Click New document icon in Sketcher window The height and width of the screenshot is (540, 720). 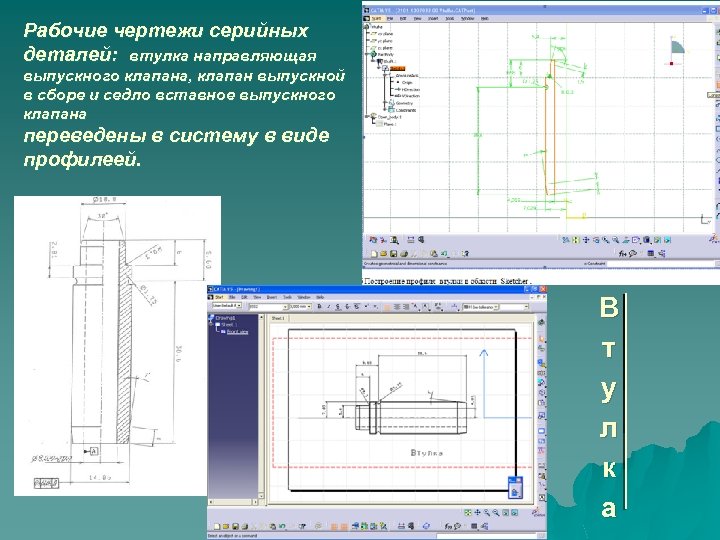(374, 253)
